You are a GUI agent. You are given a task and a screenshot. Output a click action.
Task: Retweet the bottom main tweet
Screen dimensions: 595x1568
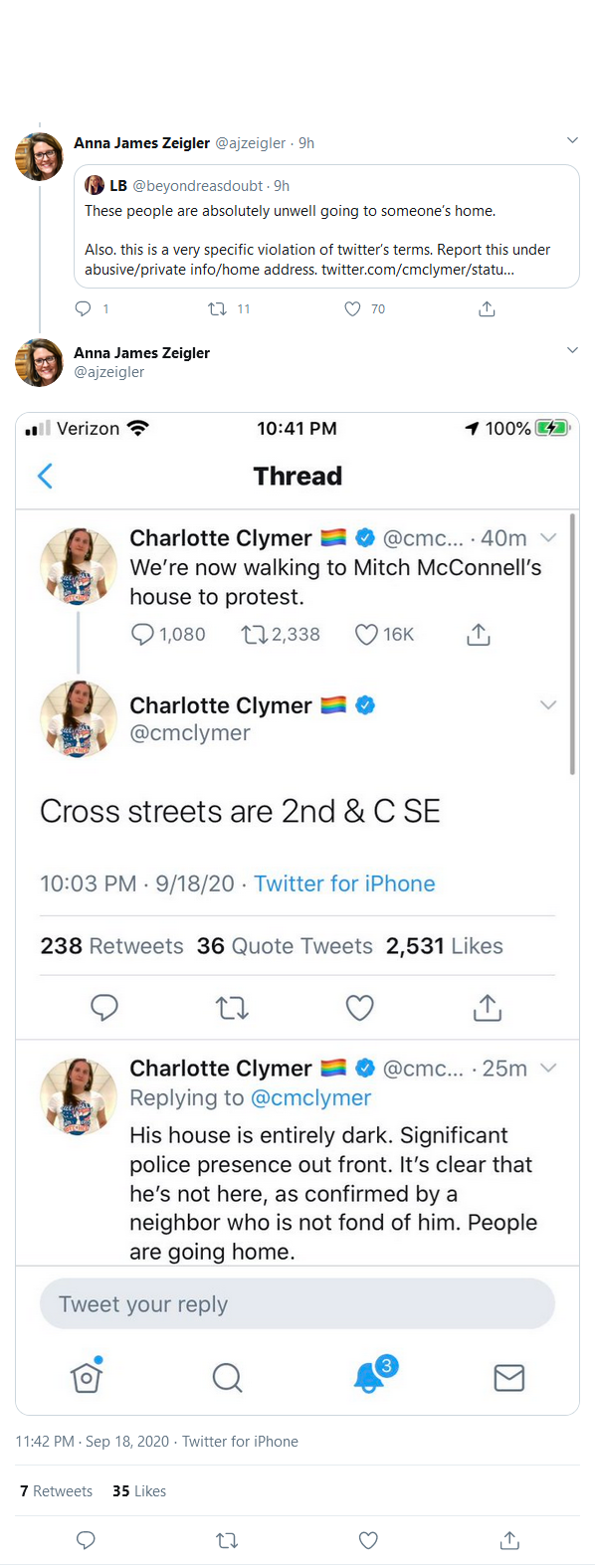coord(227,1540)
